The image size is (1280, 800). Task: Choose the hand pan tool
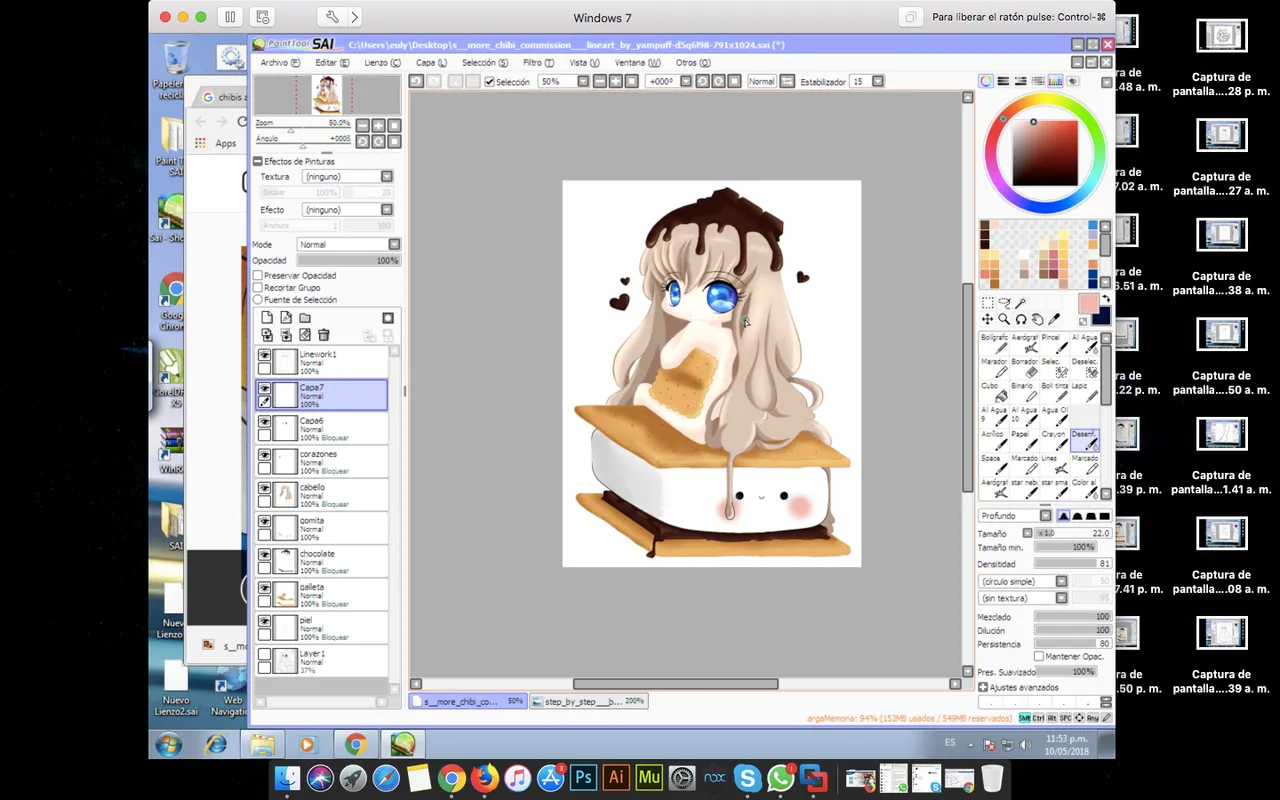(x=1037, y=319)
